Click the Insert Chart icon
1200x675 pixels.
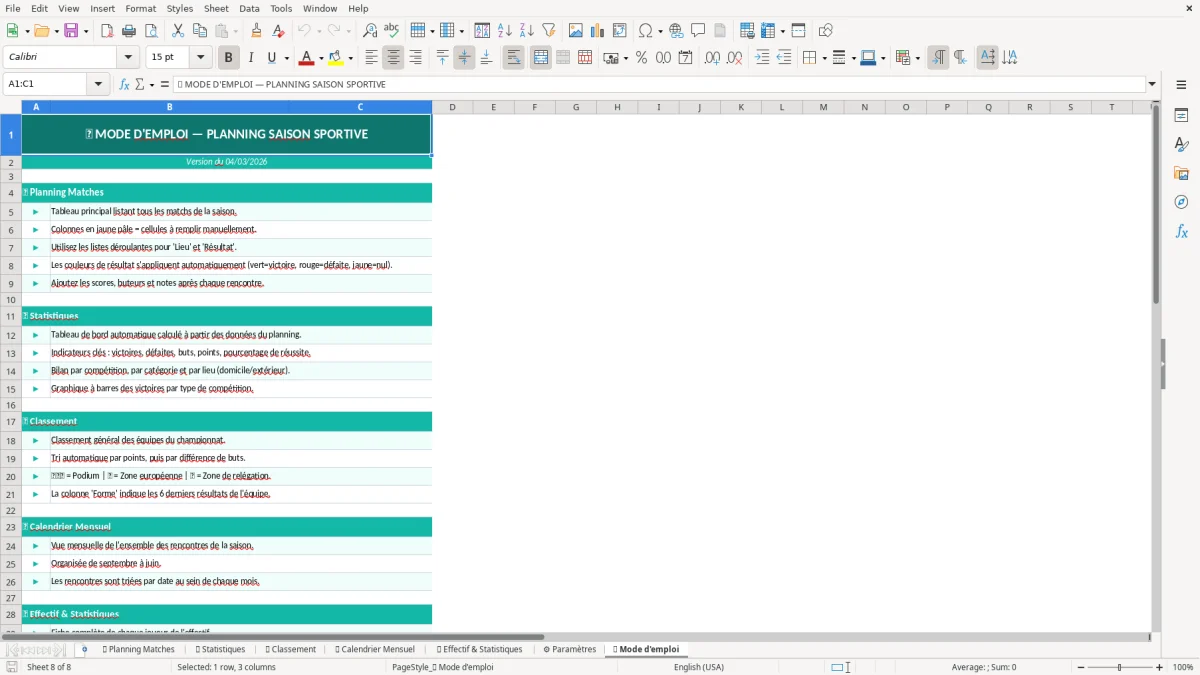pos(598,31)
